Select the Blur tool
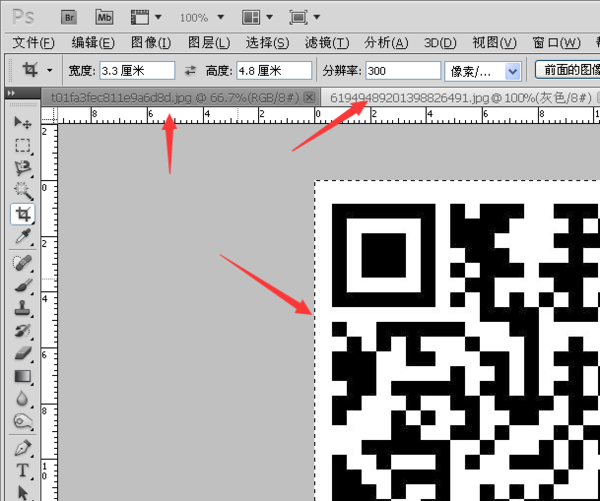600x501 pixels. point(23,399)
